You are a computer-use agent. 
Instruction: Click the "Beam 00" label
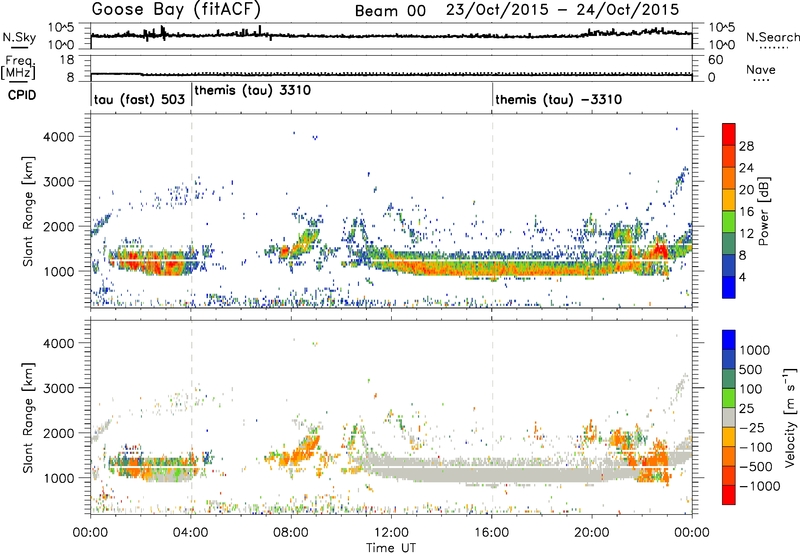[390, 11]
